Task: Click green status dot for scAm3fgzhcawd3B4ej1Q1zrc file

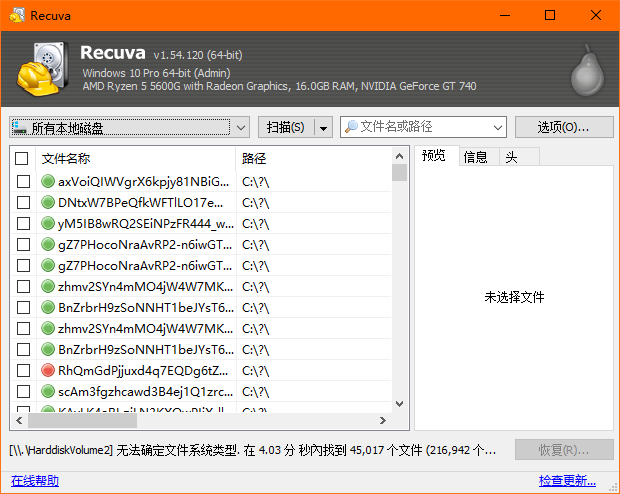Action: 48,392
